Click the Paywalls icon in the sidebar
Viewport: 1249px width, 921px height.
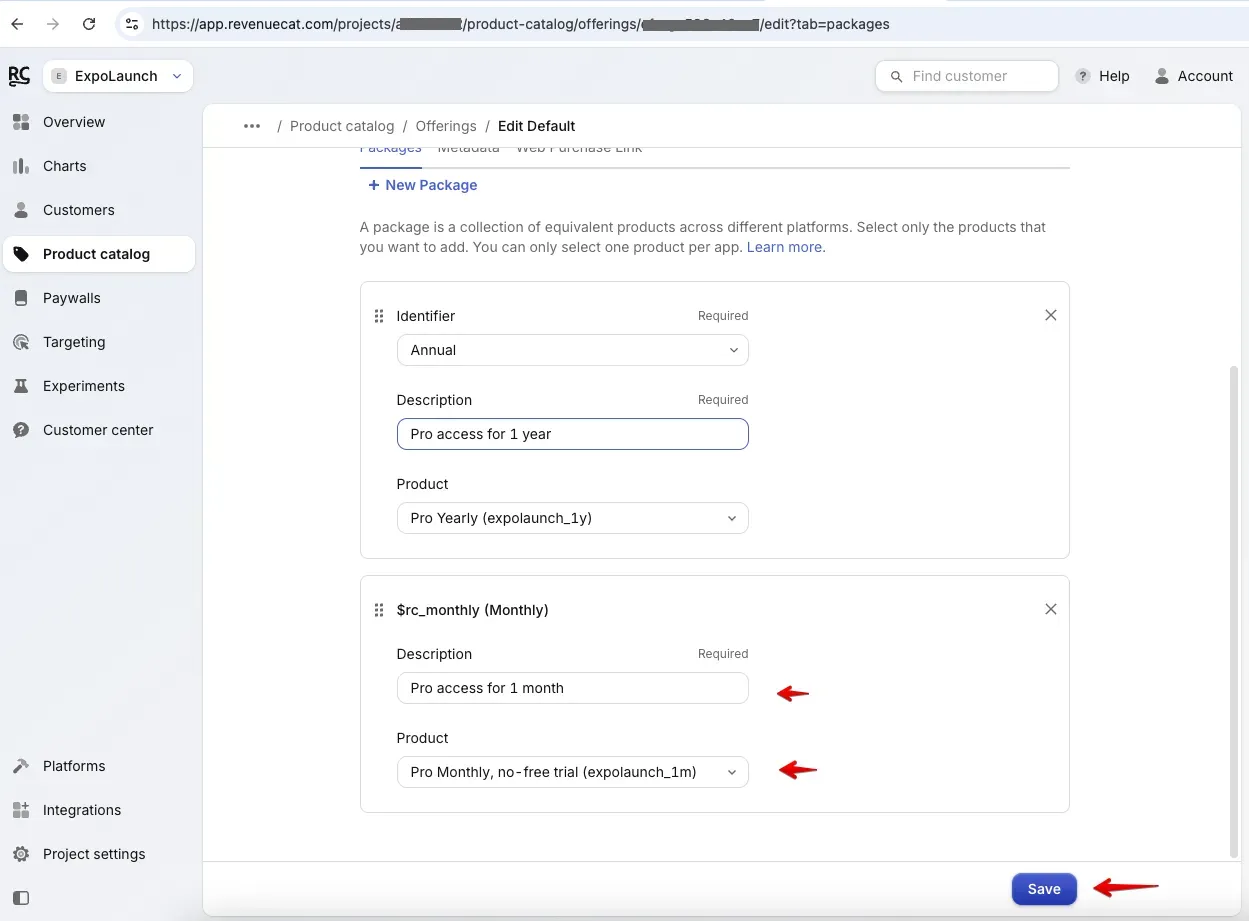click(21, 298)
